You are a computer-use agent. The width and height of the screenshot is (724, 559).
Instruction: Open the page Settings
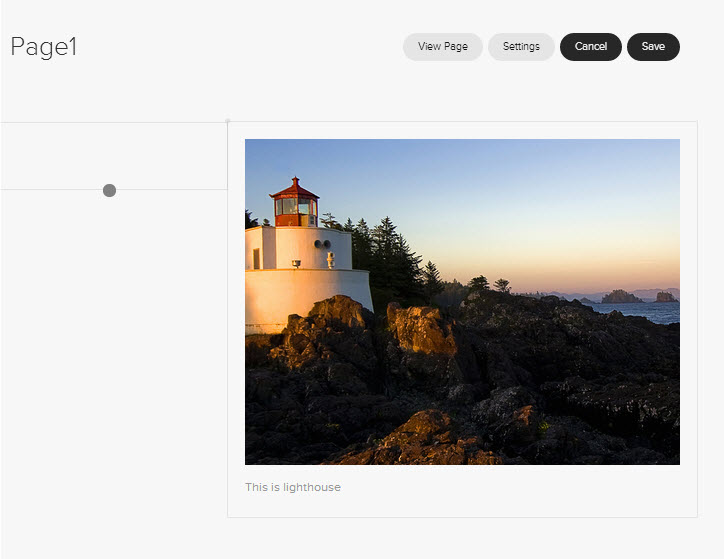pyautogui.click(x=521, y=47)
